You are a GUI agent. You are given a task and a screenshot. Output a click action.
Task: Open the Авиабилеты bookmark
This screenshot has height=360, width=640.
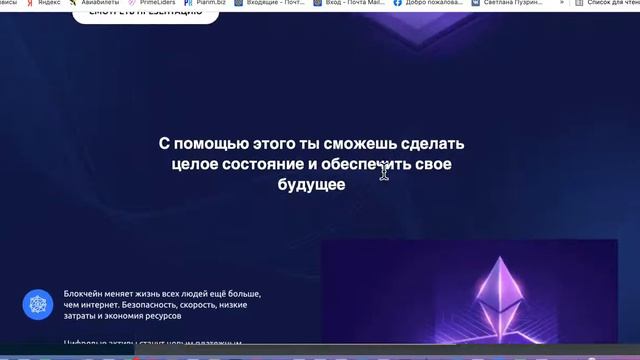coord(95,2)
